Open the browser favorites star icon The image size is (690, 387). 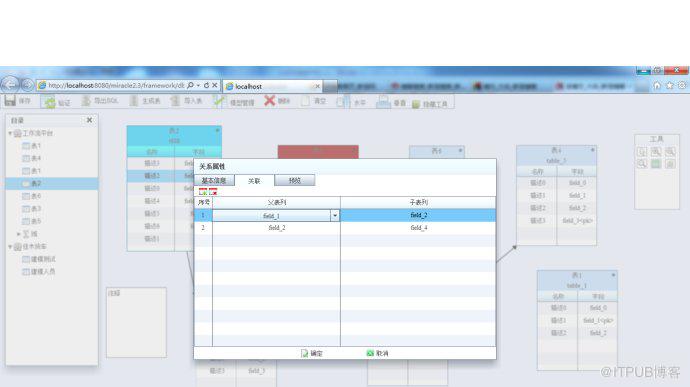[x=670, y=85]
